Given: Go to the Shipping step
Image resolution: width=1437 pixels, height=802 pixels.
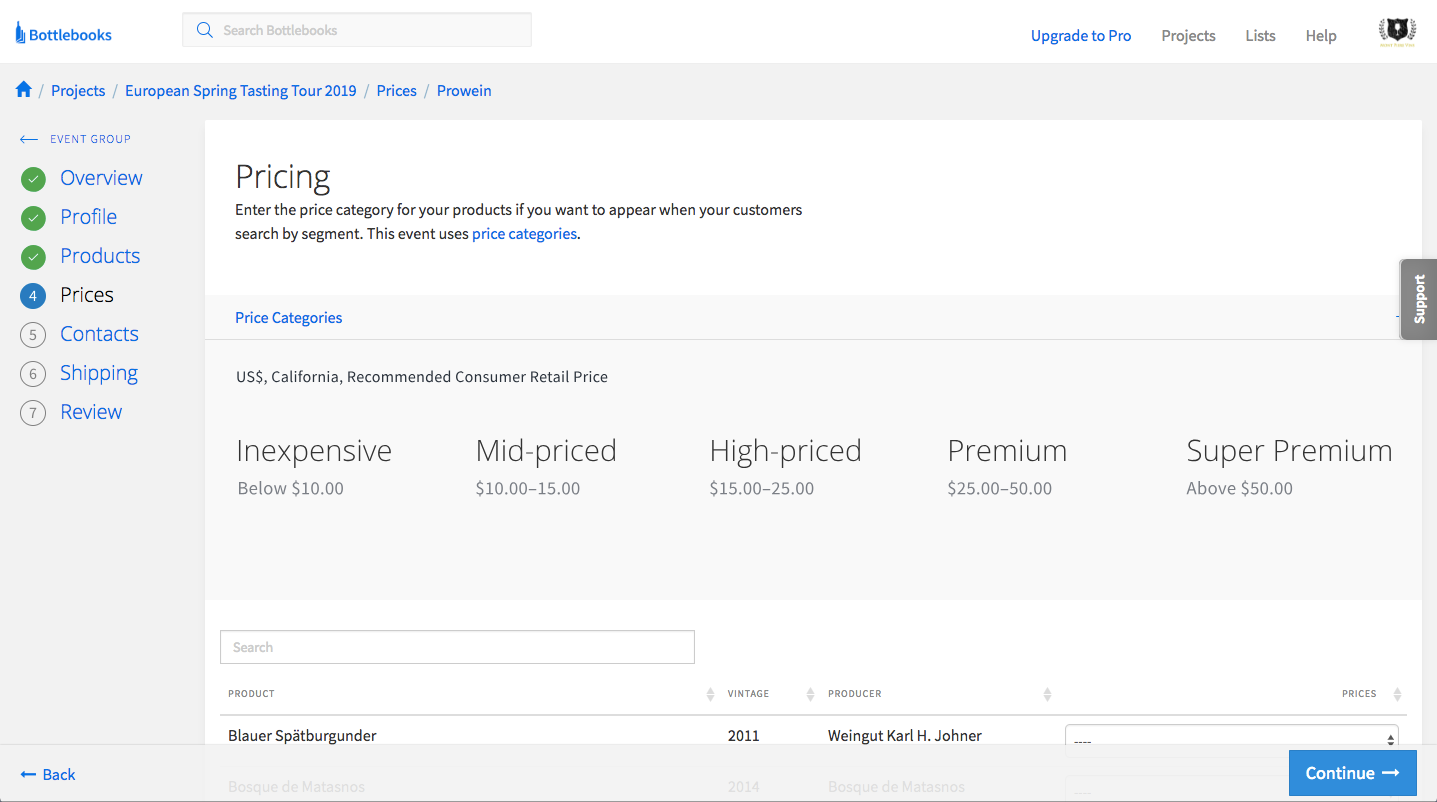Looking at the screenshot, I should pyautogui.click(x=99, y=373).
